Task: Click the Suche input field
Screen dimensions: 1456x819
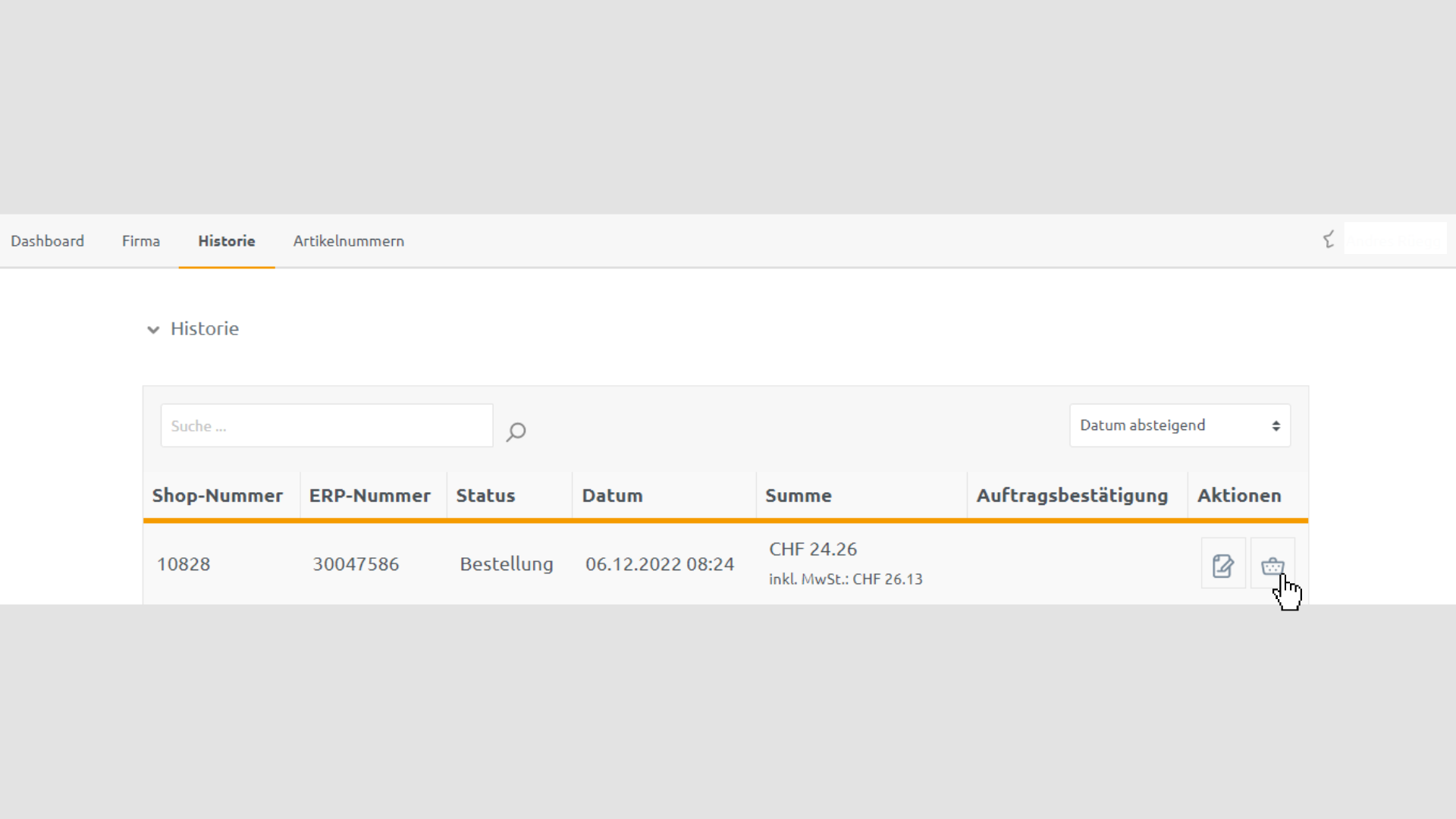Action: (326, 425)
